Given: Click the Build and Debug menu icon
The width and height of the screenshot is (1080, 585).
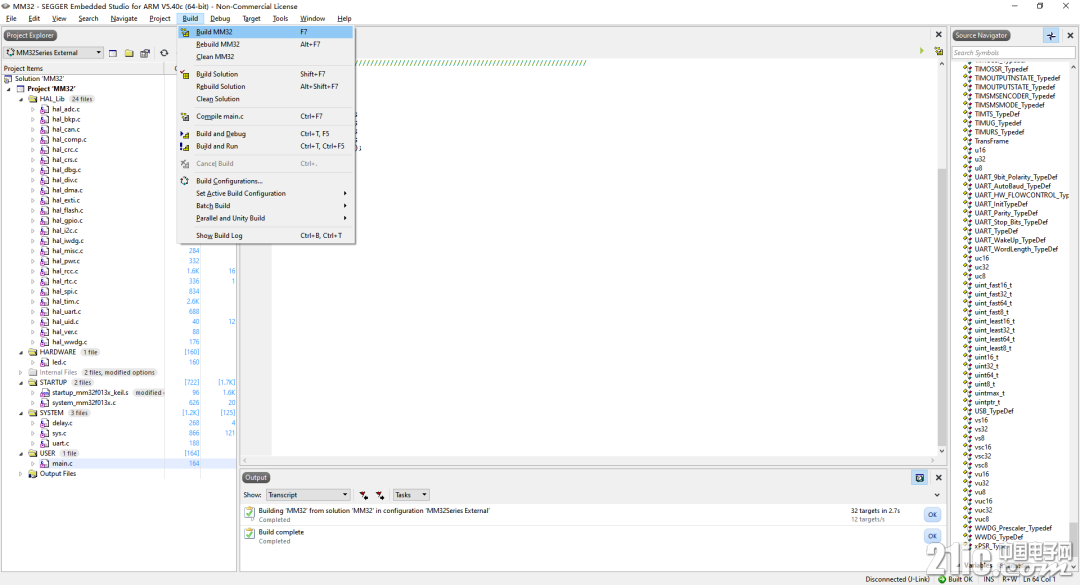Looking at the screenshot, I should point(185,134).
